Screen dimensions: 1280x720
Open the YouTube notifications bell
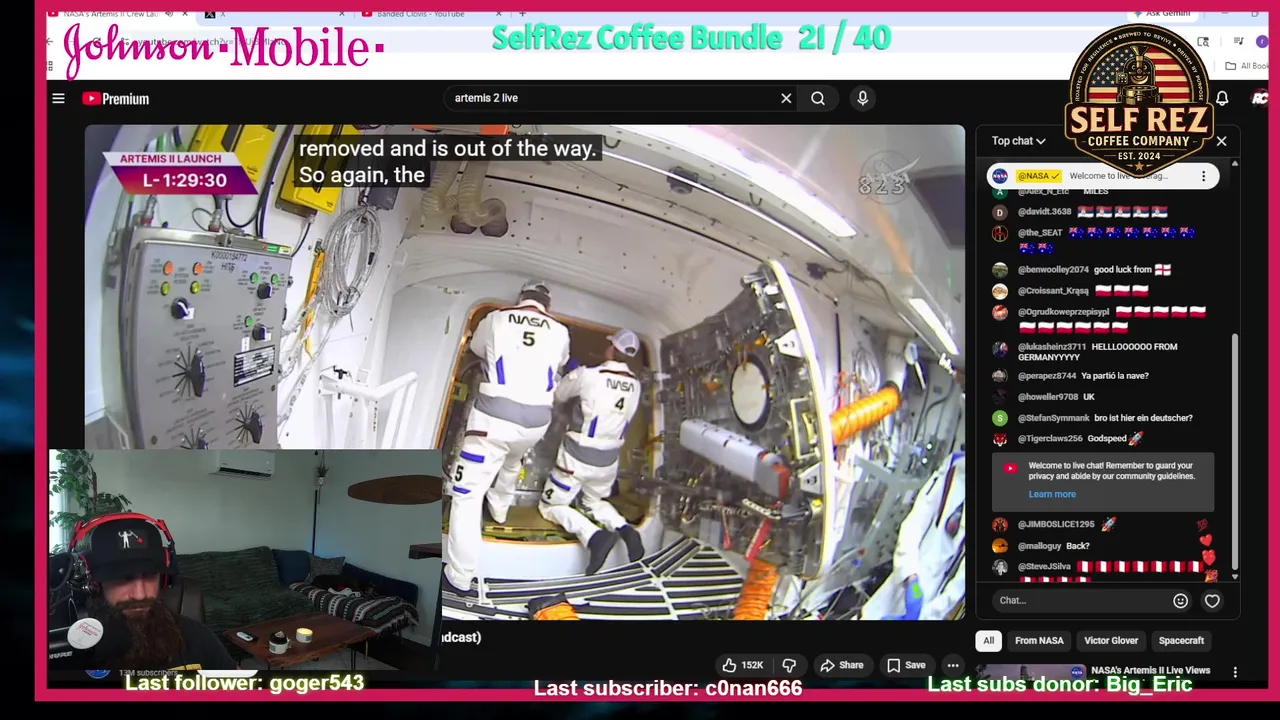point(1222,98)
